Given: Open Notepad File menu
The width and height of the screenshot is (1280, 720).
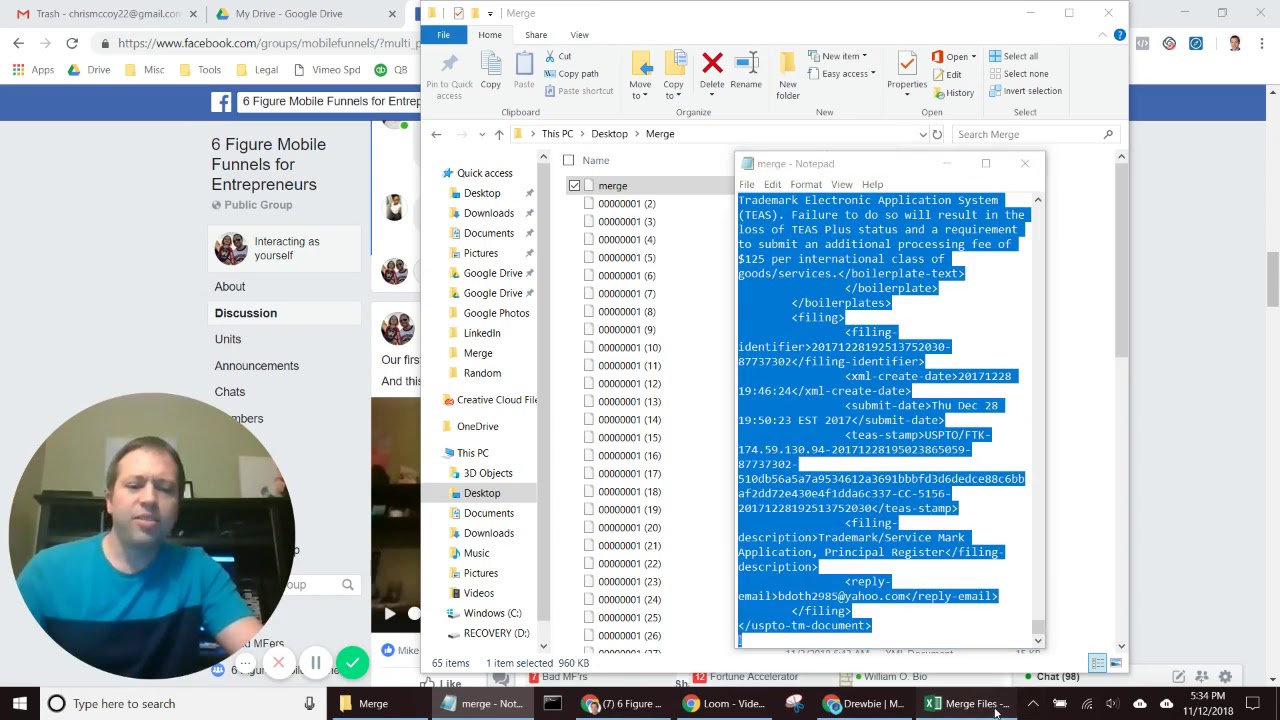Looking at the screenshot, I should pos(747,184).
